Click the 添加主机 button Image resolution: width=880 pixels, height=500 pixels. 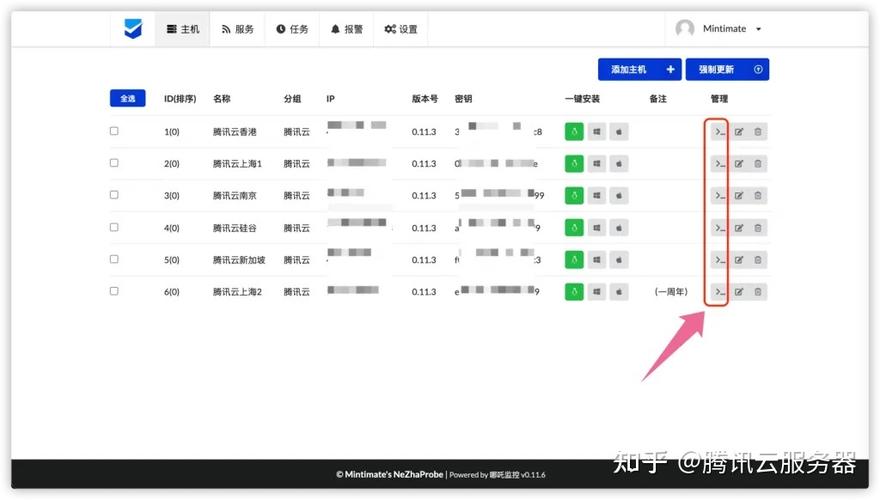coord(640,70)
